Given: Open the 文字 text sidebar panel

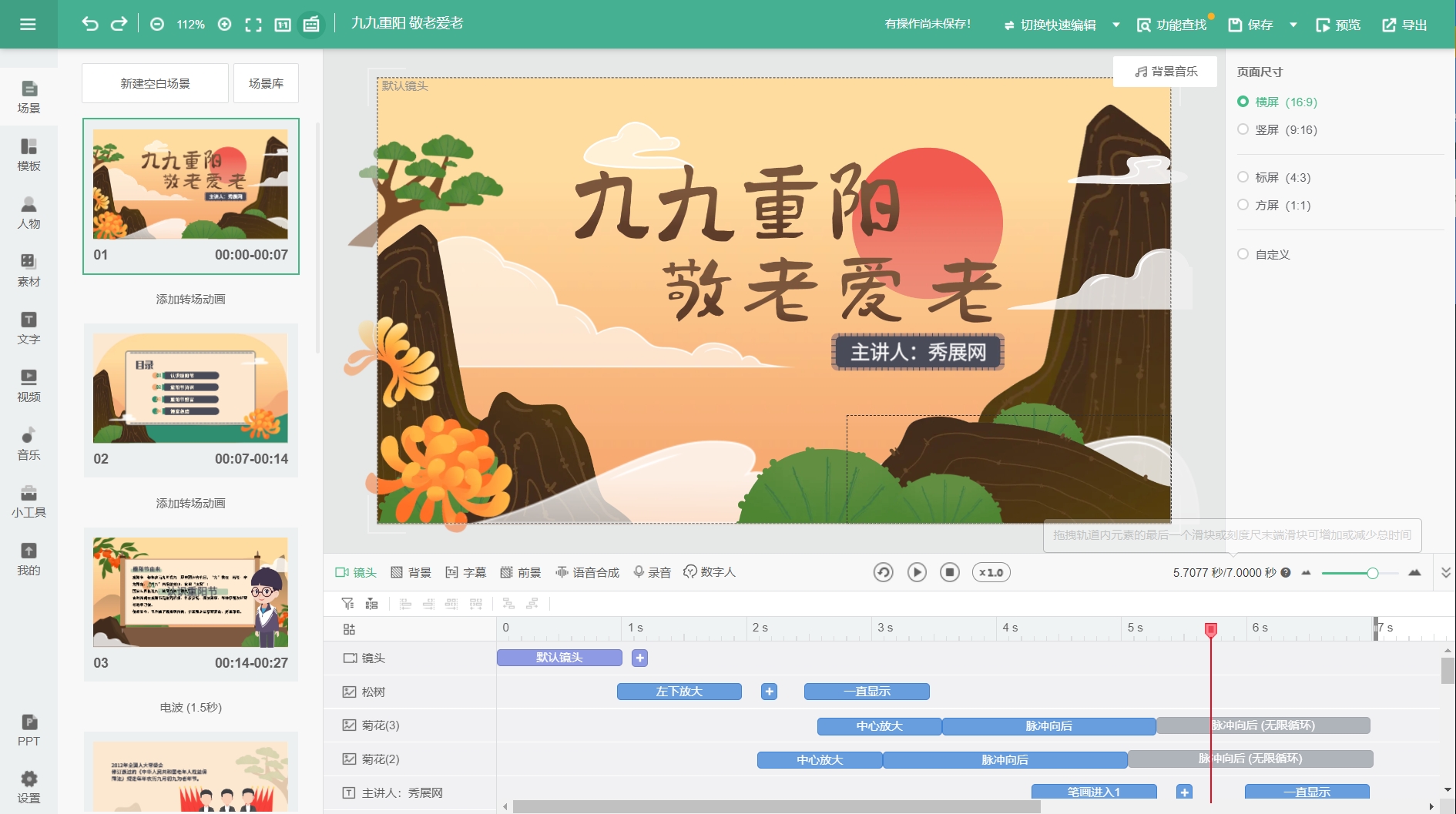Looking at the screenshot, I should pyautogui.click(x=29, y=328).
